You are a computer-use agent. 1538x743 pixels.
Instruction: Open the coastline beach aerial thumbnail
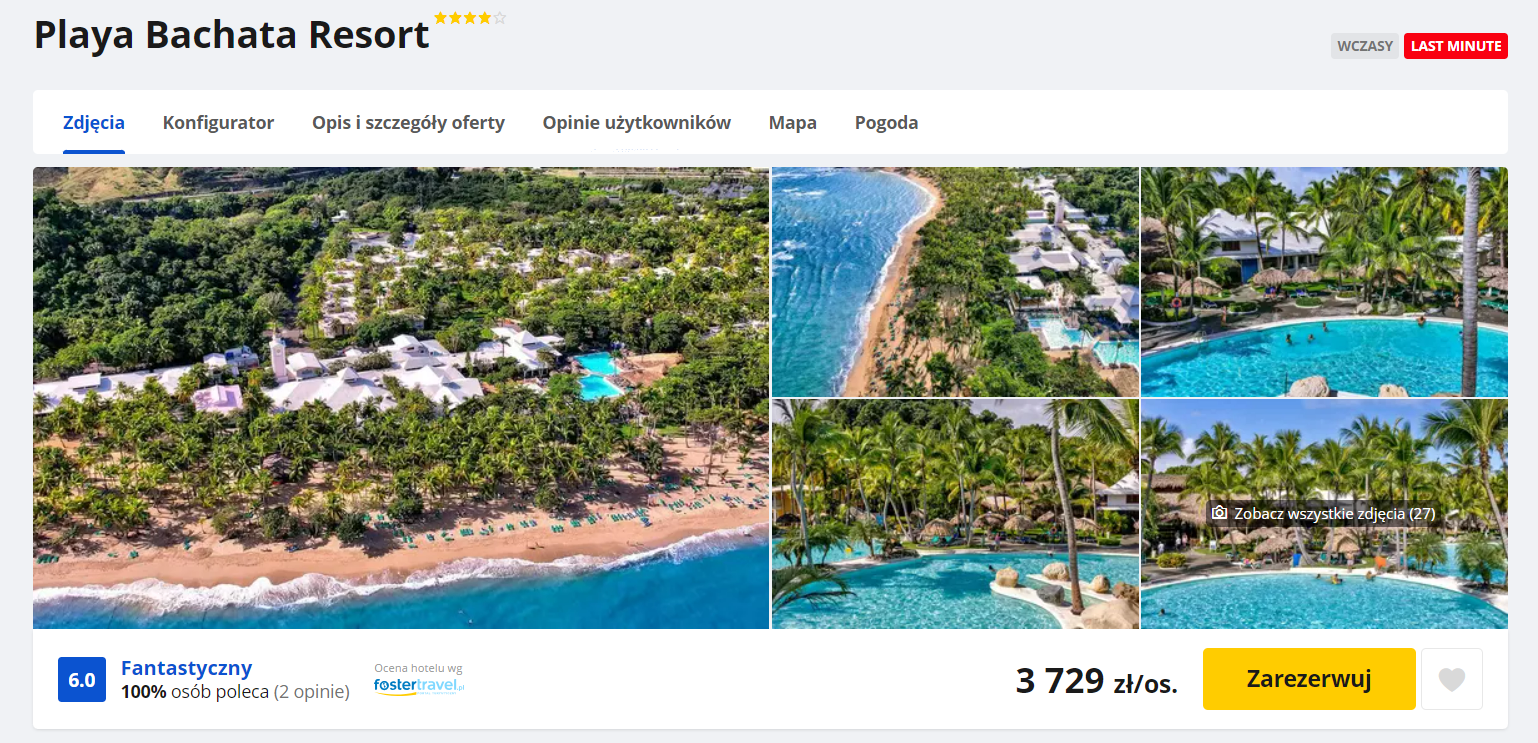(x=955, y=282)
